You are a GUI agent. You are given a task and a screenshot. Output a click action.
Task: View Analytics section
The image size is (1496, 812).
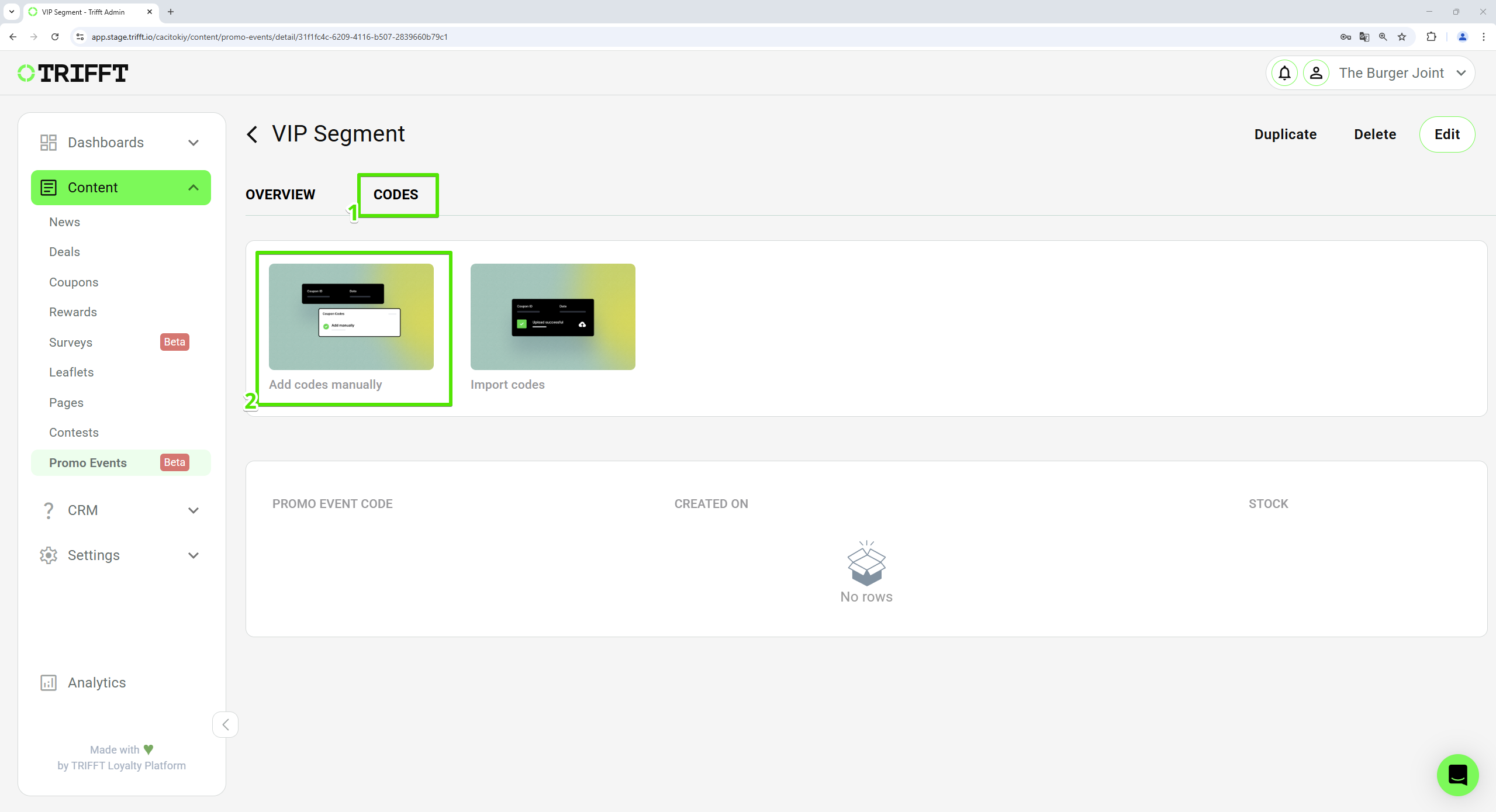[96, 683]
